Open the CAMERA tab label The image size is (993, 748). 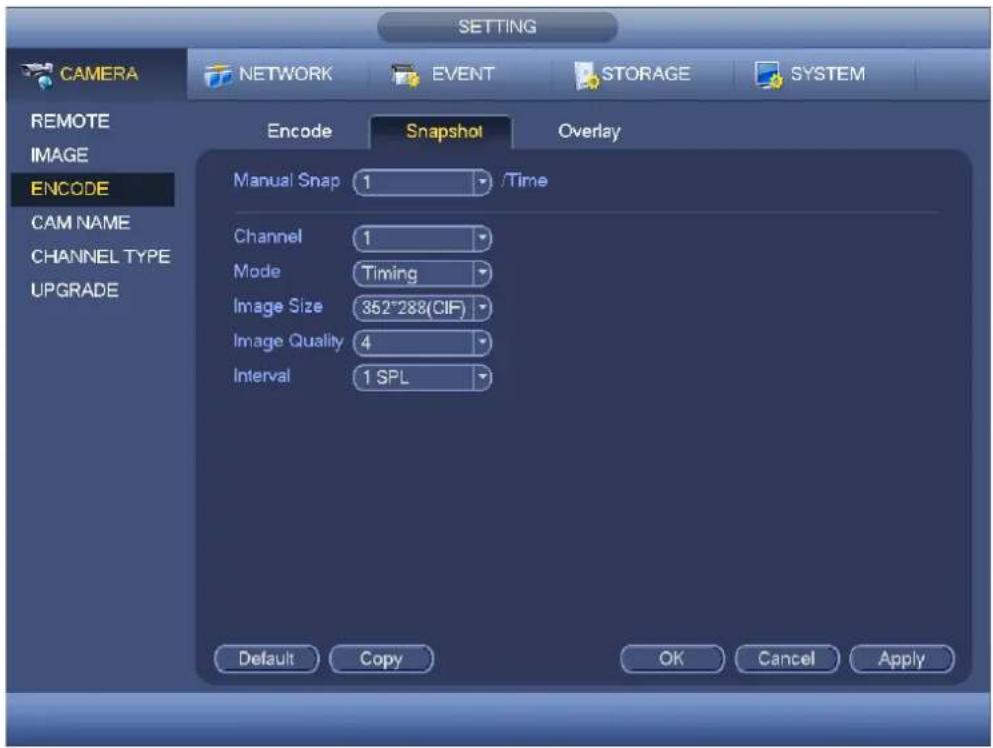(x=99, y=73)
